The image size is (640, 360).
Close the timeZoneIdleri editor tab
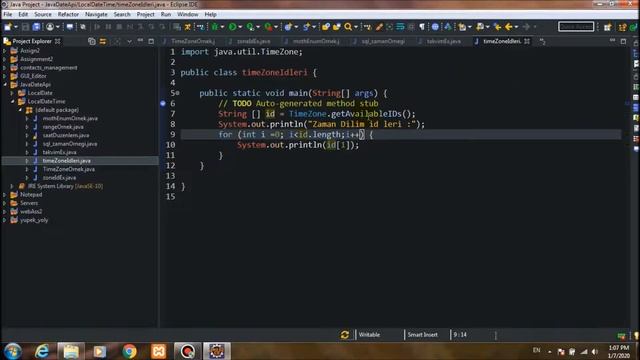[x=527, y=41]
